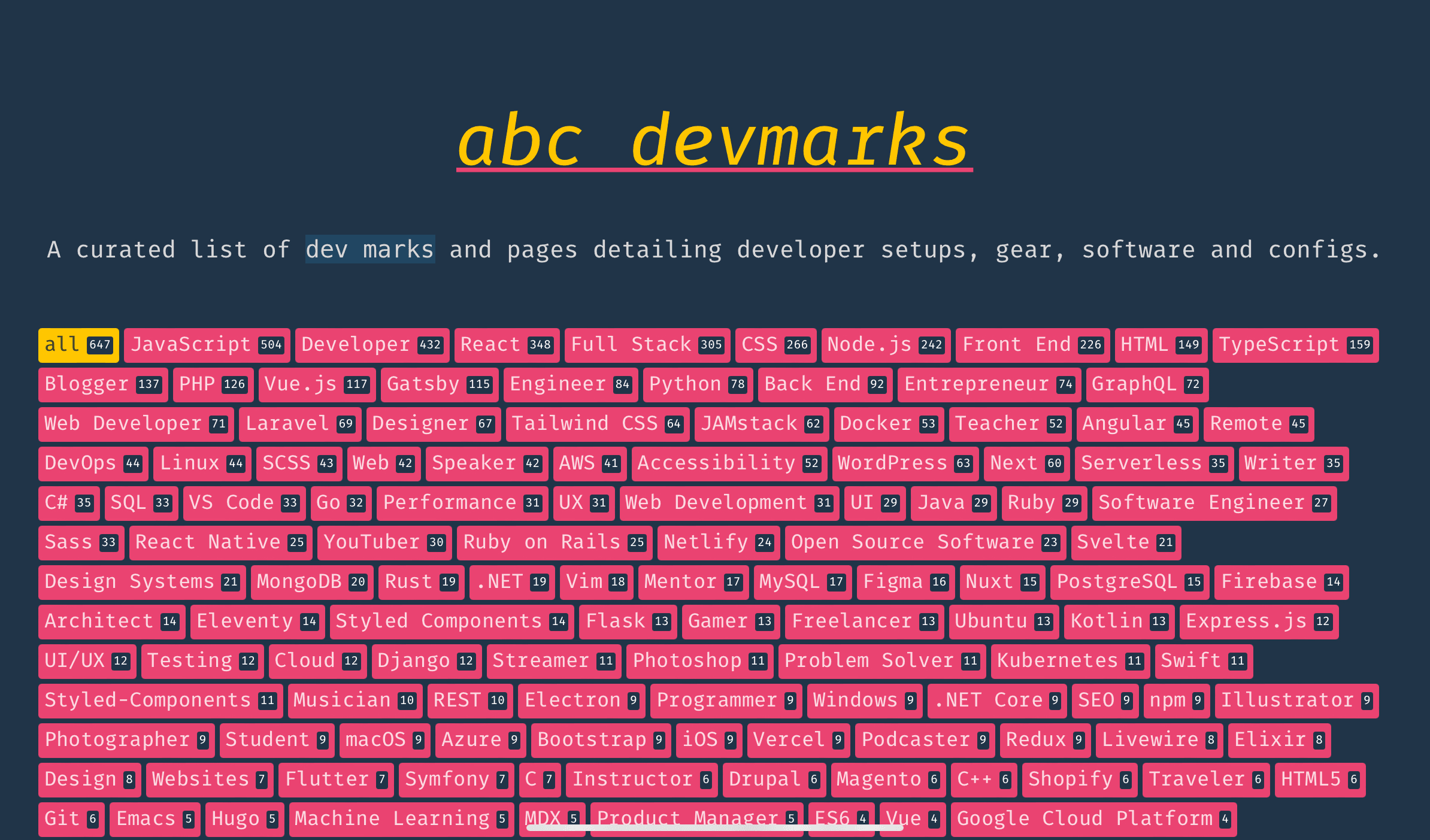Open the Web Developer 71 category
This screenshot has height=840, width=1430.
[x=135, y=423]
